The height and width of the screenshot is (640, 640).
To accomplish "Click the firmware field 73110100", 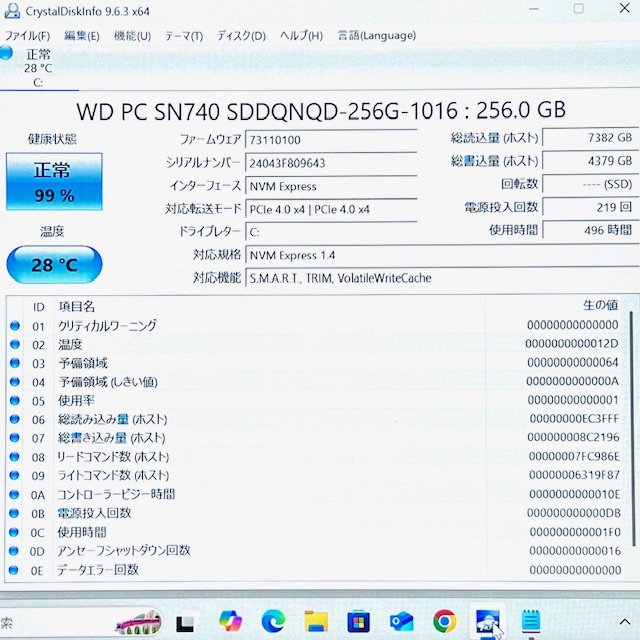I will pyautogui.click(x=331, y=140).
